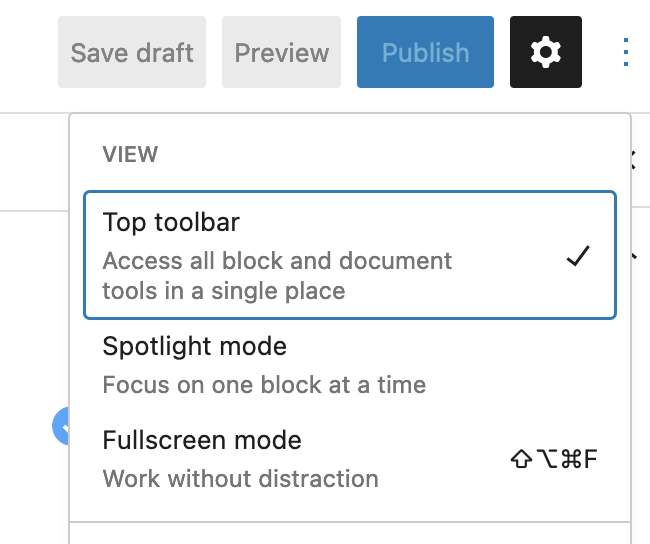This screenshot has width=650, height=544.
Task: Close the sidebar via partially hidden X
Action: point(633,160)
